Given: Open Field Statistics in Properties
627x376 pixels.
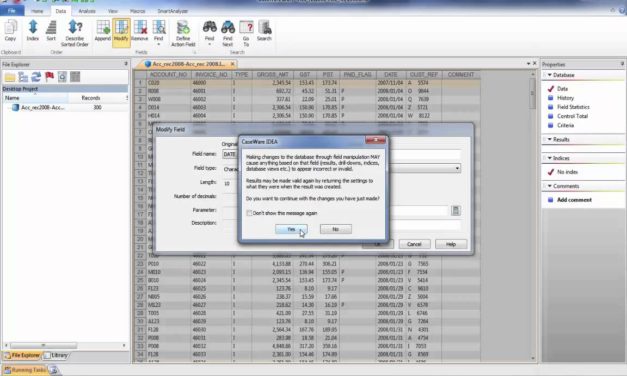Looking at the screenshot, I should point(573,107).
